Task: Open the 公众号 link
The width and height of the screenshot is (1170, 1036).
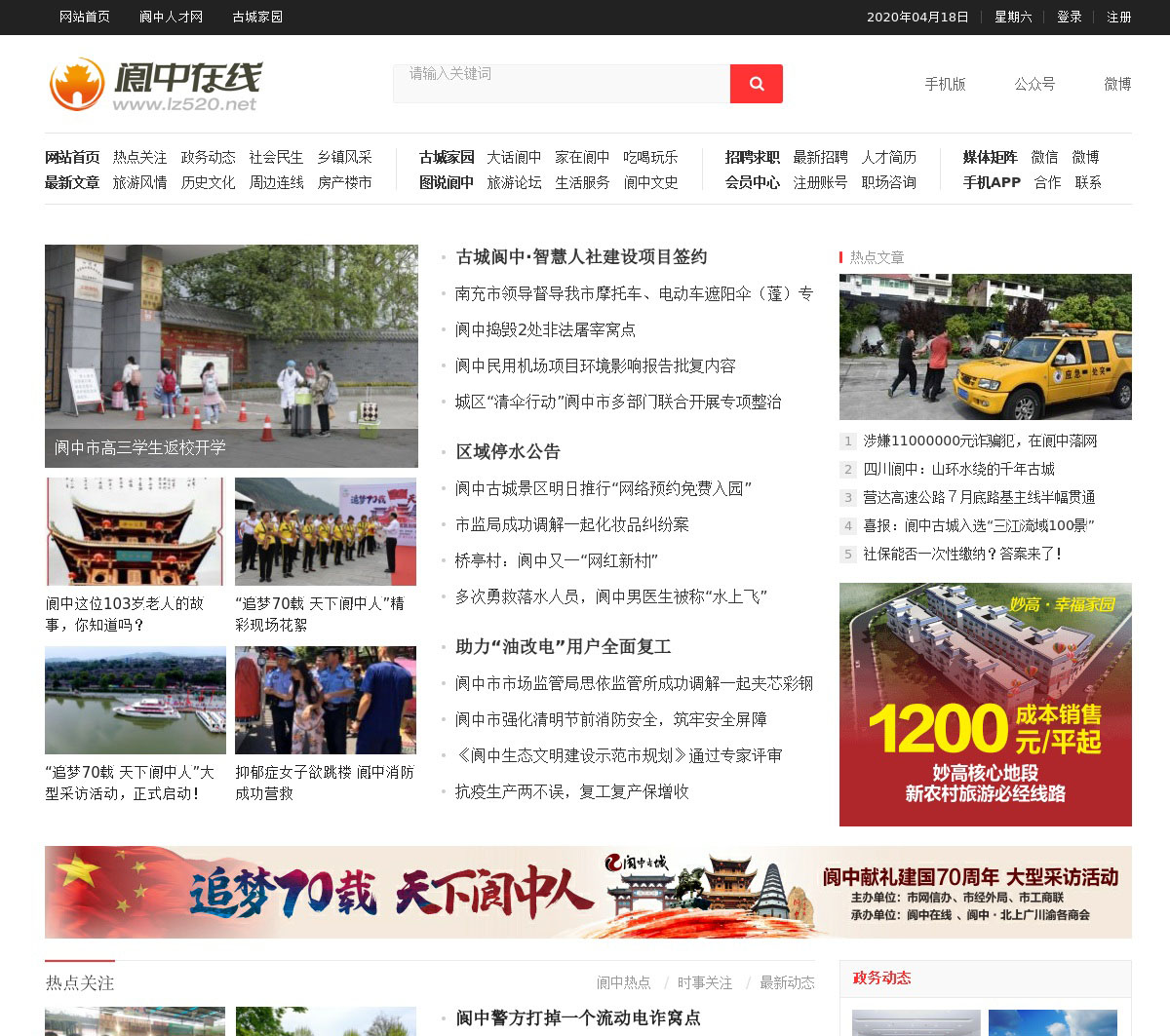Action: [1034, 84]
